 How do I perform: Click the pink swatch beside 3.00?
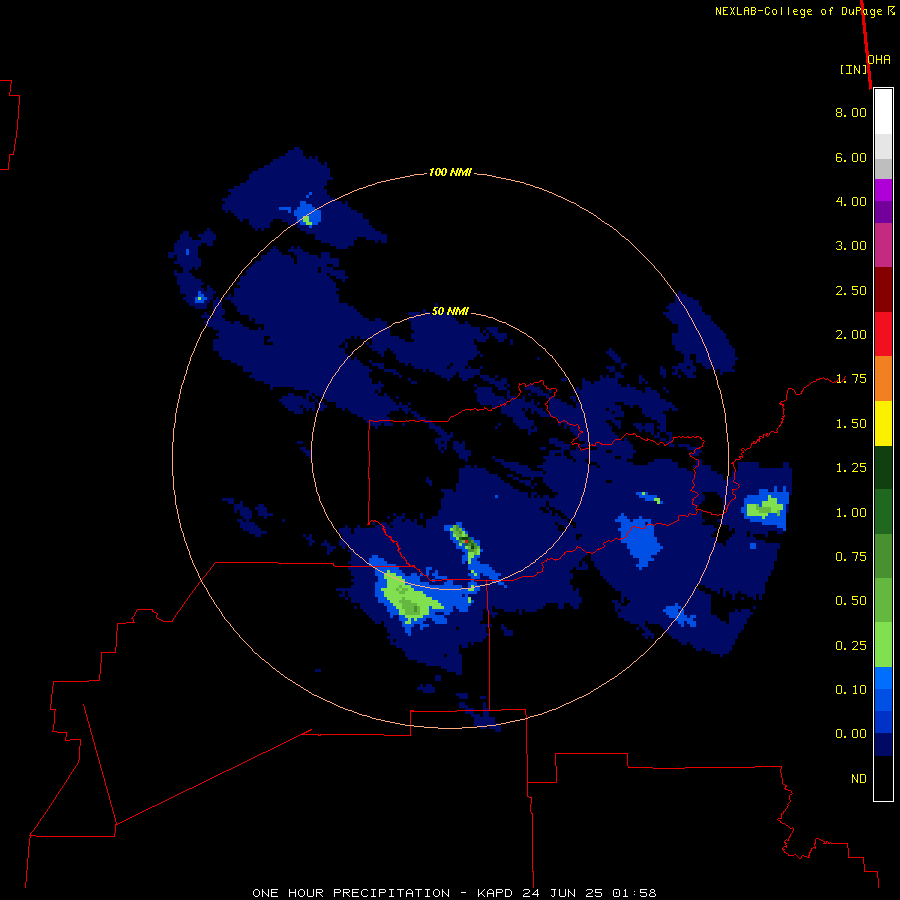tap(883, 245)
